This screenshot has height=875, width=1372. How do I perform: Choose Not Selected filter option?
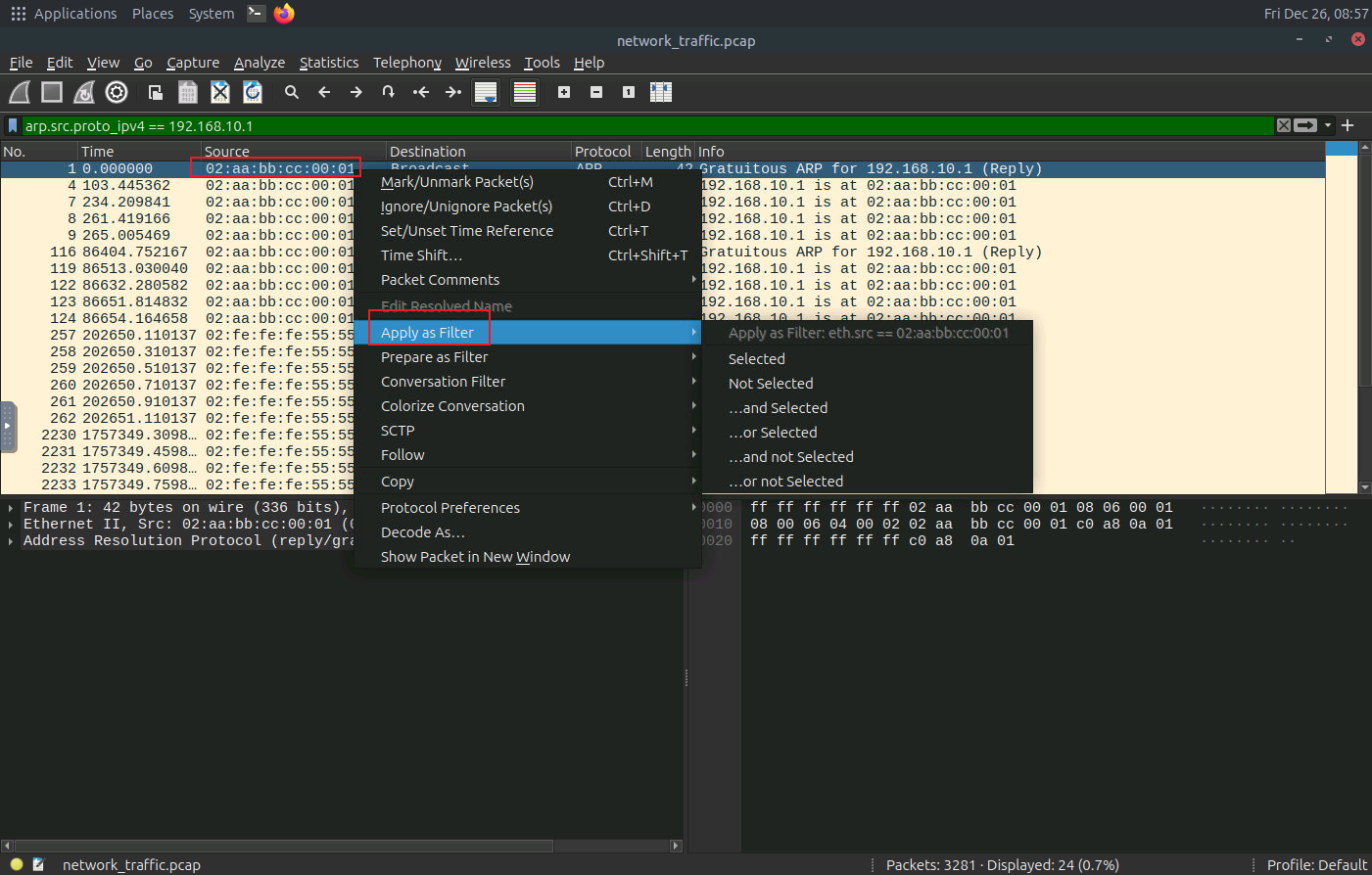pyautogui.click(x=867, y=384)
